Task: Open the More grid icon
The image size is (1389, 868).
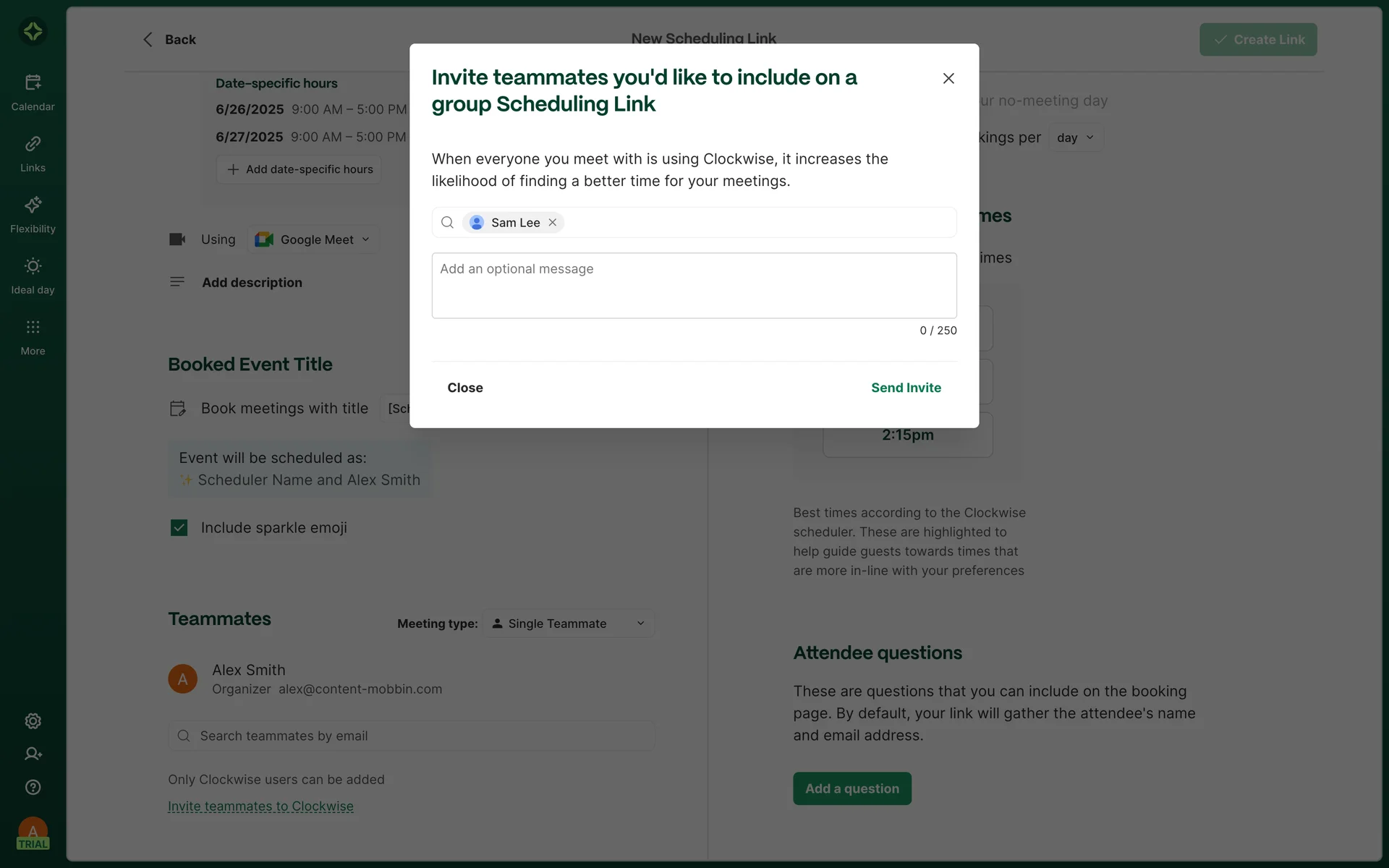Action: coord(33,327)
